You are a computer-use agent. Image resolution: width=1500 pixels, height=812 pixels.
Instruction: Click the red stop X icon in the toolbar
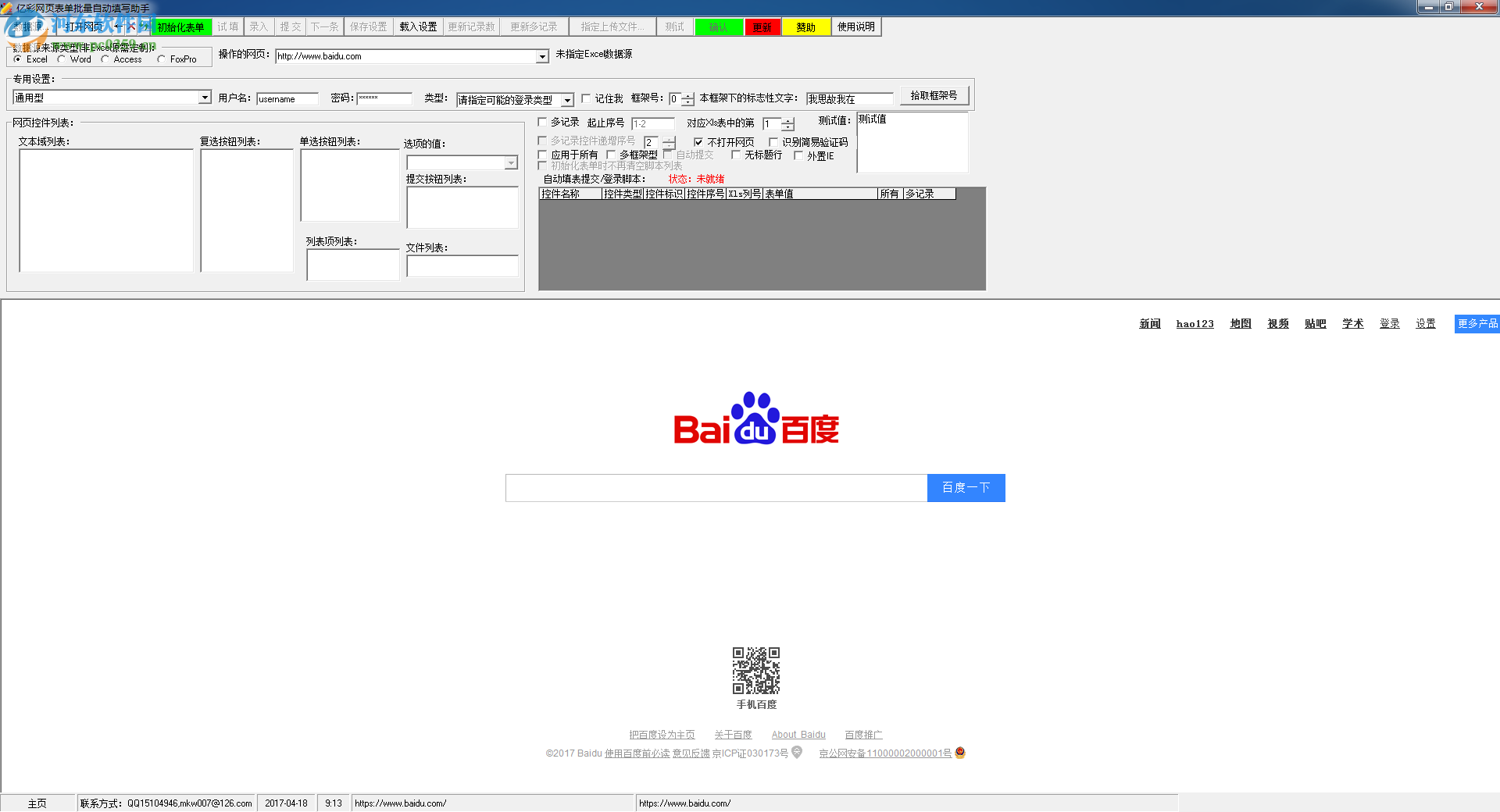click(x=131, y=27)
